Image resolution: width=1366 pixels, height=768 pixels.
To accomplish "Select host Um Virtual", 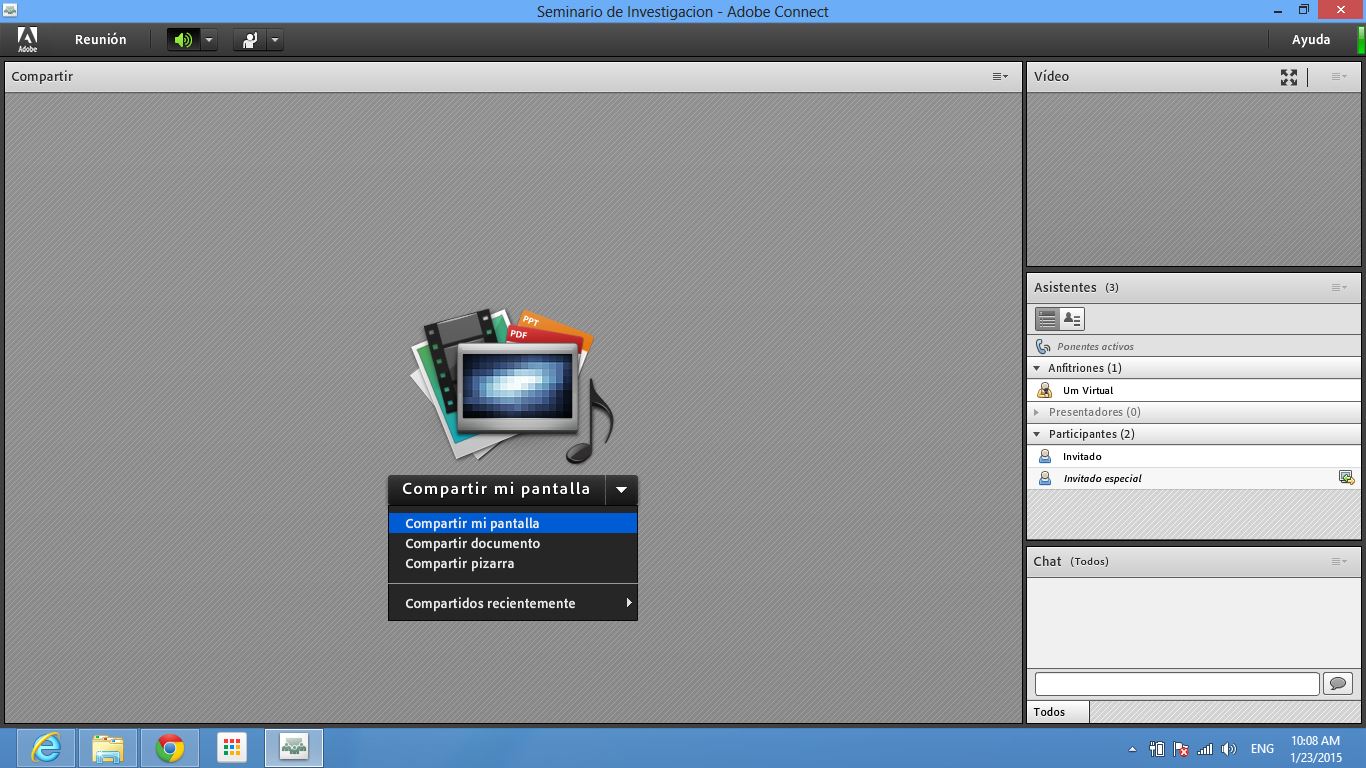I will click(1193, 390).
